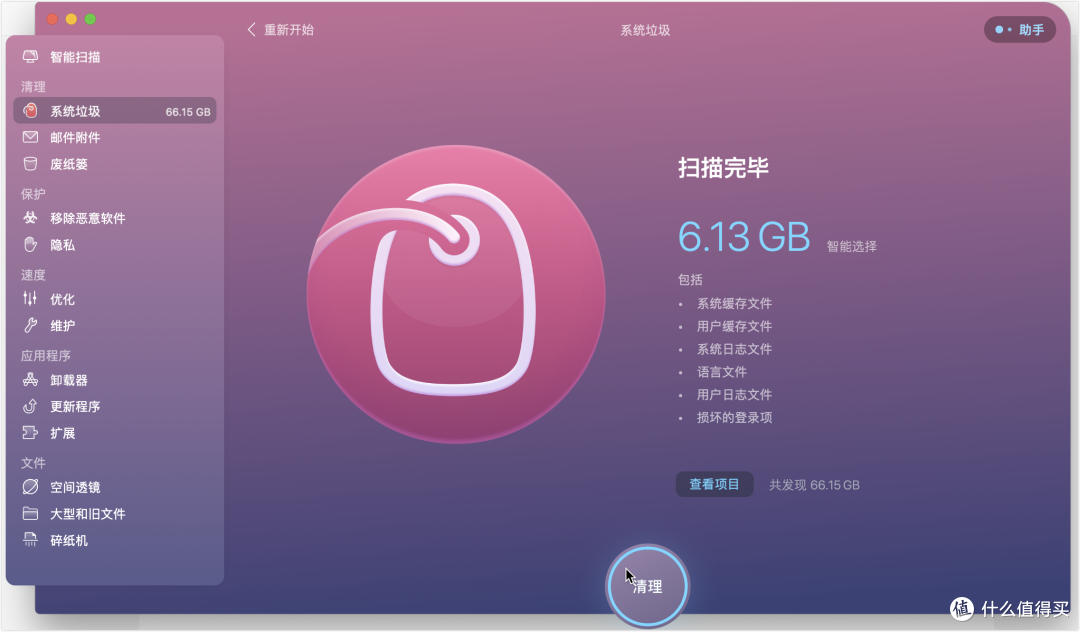Select 邮件附件 sidebar item
Viewport: 1080px width, 632px height.
114,137
